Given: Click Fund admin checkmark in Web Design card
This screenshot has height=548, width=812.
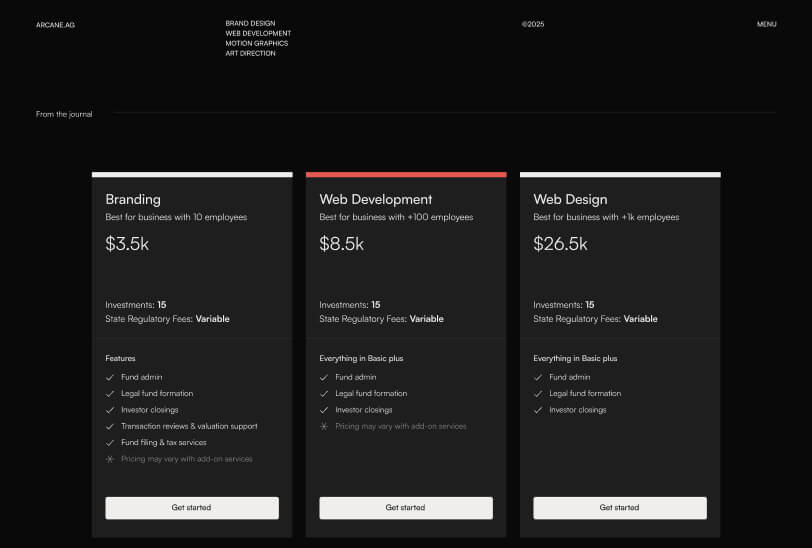Looking at the screenshot, I should 538,377.
